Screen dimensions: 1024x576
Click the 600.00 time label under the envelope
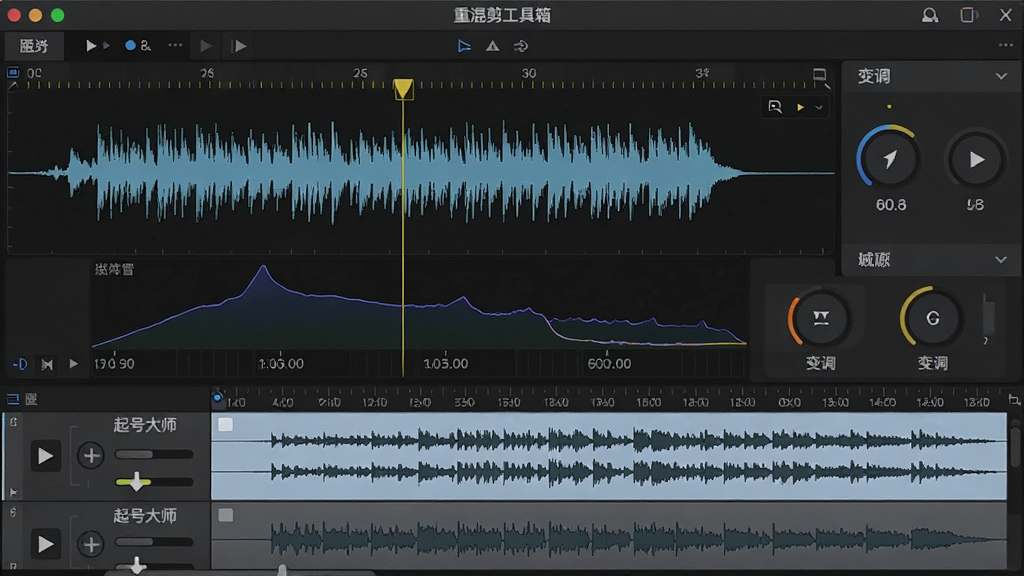click(609, 364)
